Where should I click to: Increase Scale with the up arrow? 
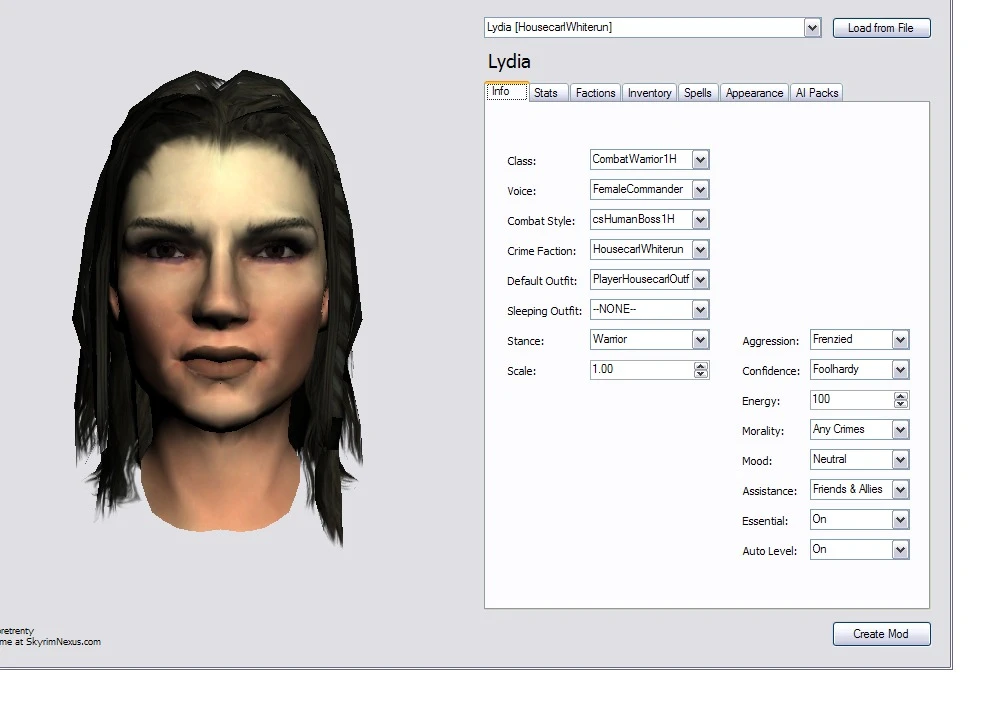click(701, 365)
